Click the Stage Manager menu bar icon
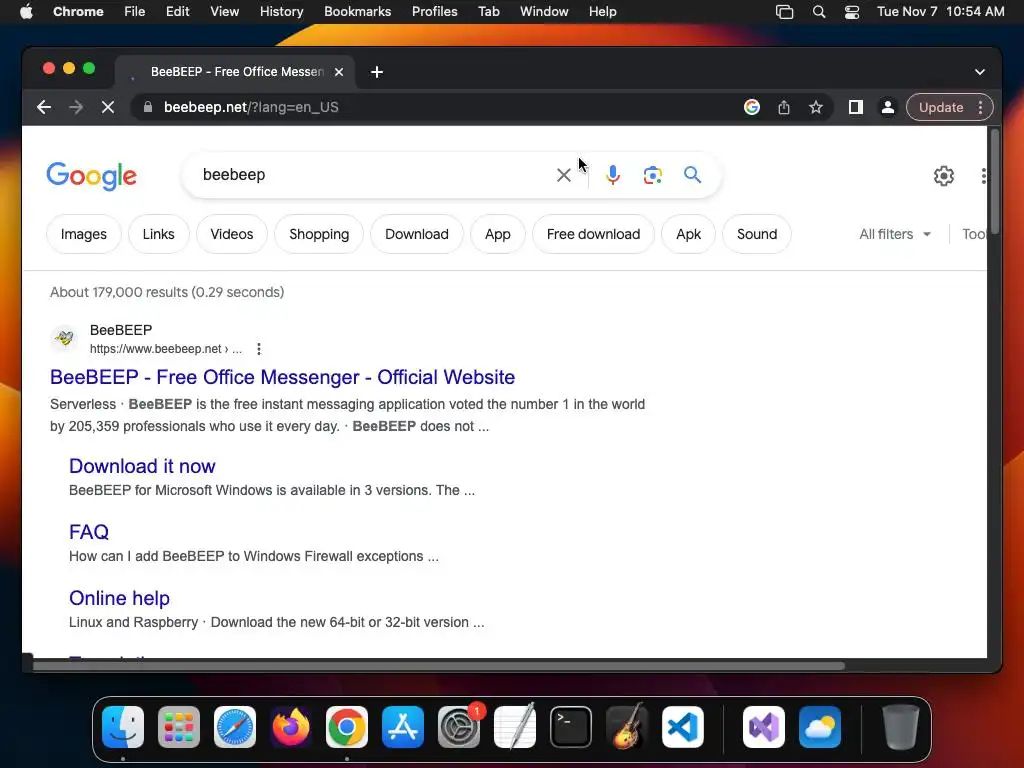1024x768 pixels. pos(784,12)
